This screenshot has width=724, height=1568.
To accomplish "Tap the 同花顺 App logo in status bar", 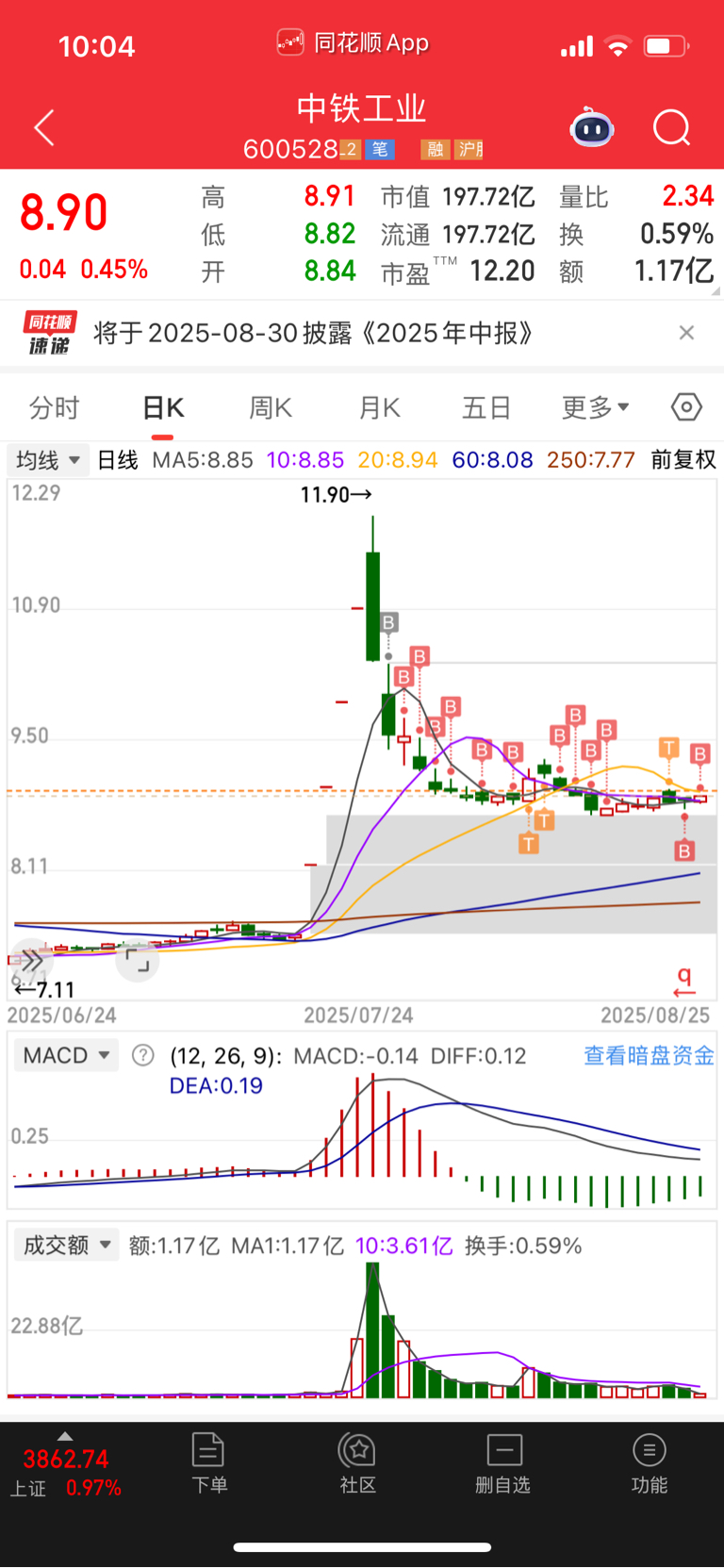I will point(290,43).
